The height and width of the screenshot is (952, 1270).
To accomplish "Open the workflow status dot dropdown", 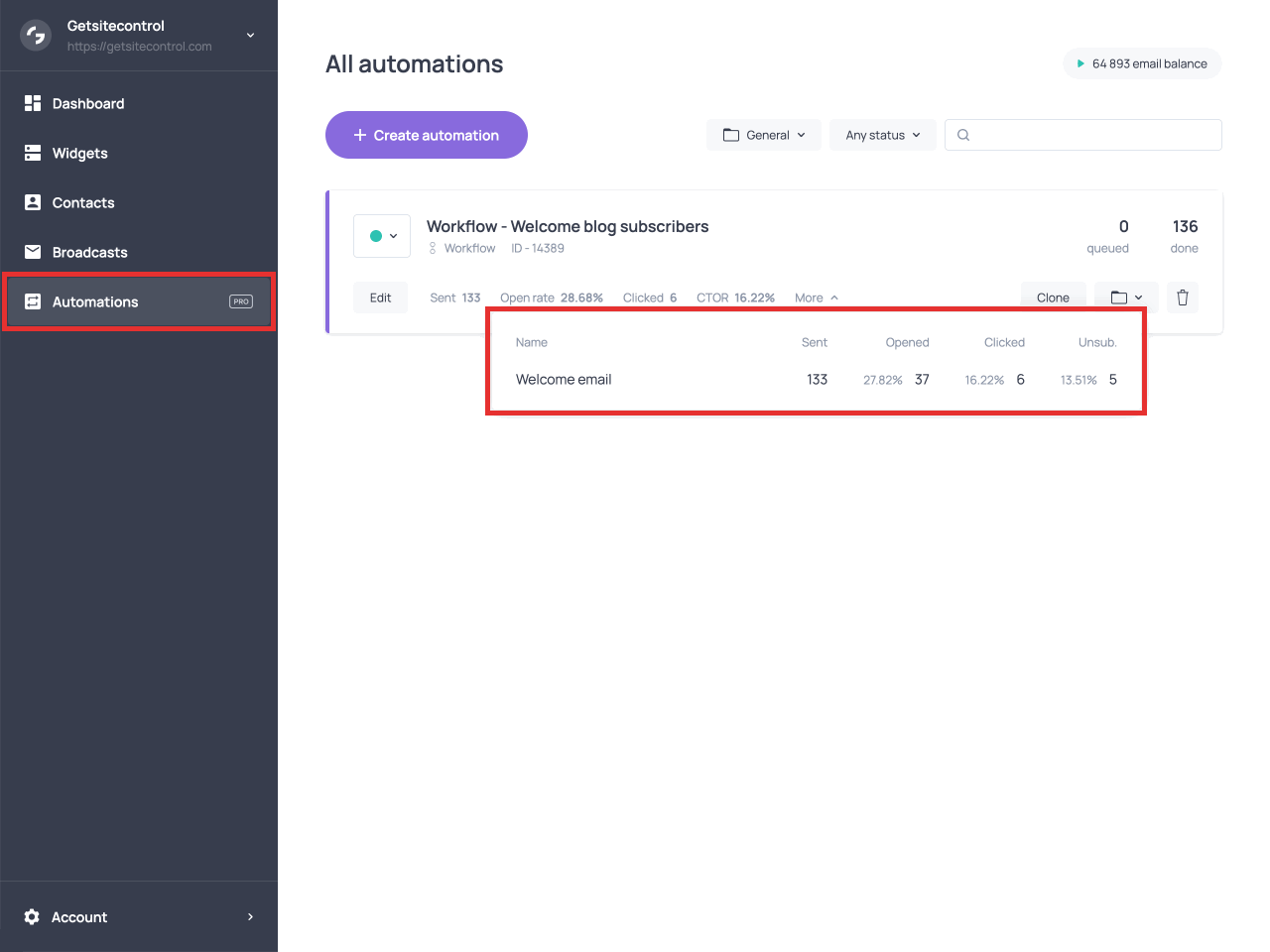I will coord(382,236).
